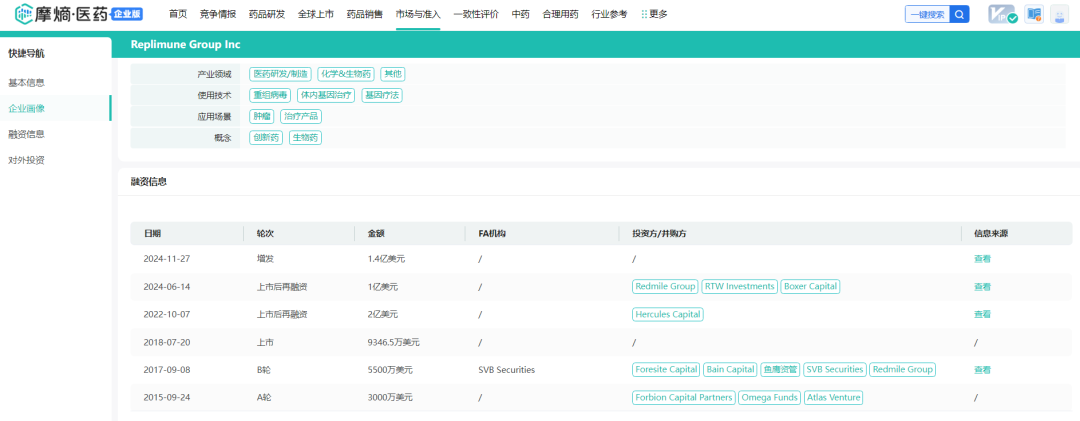
Task: Expand the 更多 menu
Action: pyautogui.click(x=654, y=14)
